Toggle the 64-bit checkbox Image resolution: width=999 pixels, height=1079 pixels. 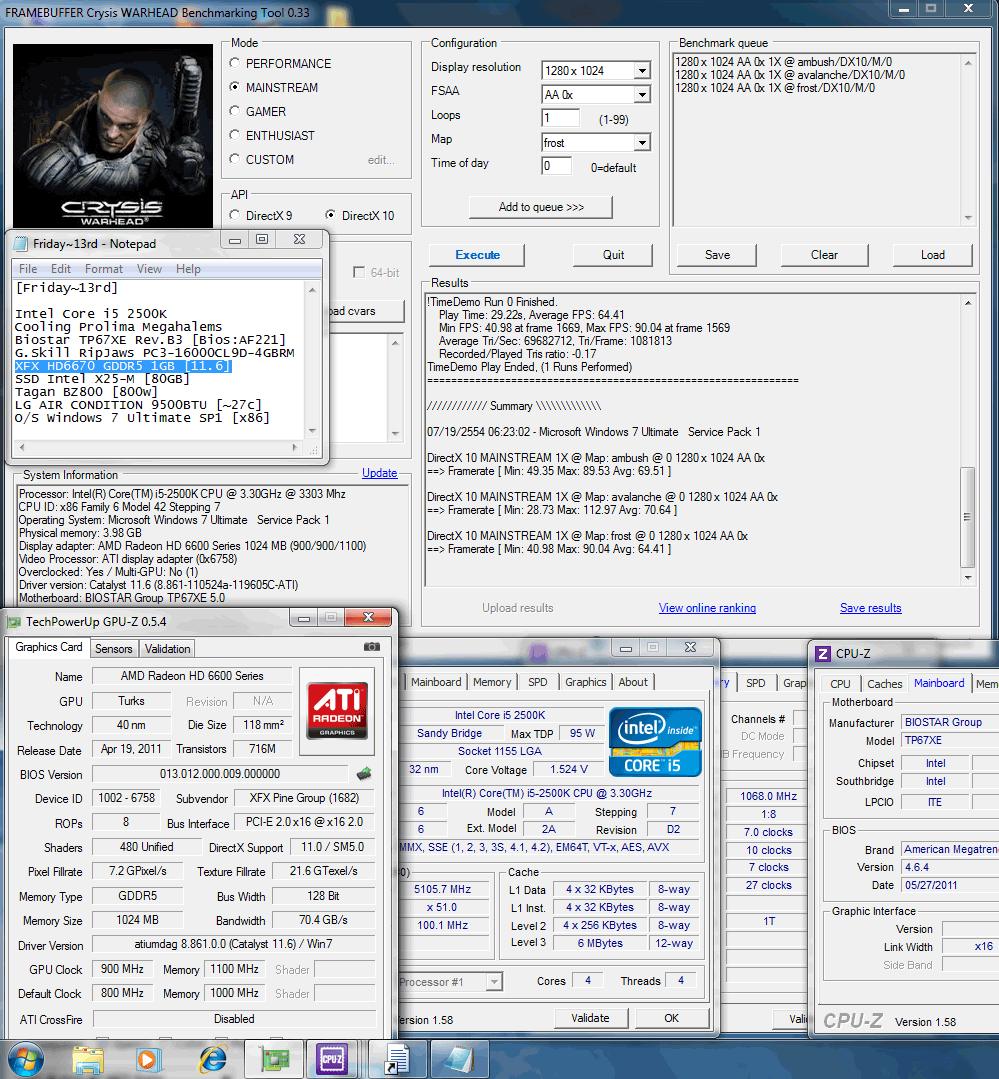(358, 273)
